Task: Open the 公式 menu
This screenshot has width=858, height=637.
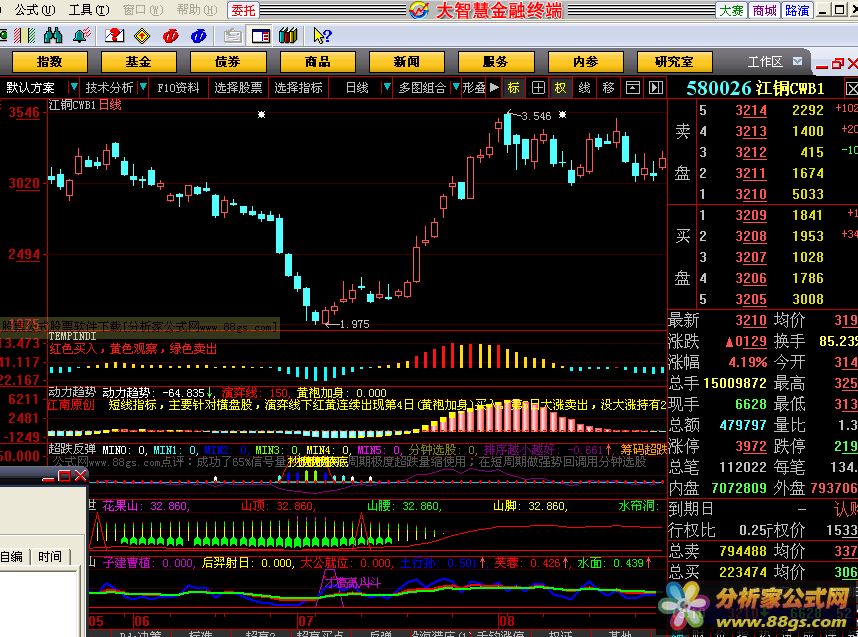Action: (34, 10)
